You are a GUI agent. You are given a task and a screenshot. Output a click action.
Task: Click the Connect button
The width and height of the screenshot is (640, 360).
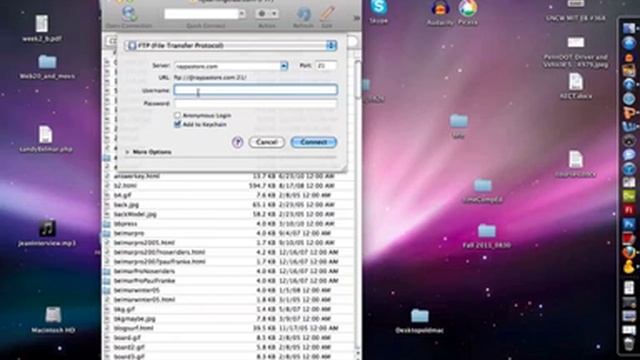[313, 142]
